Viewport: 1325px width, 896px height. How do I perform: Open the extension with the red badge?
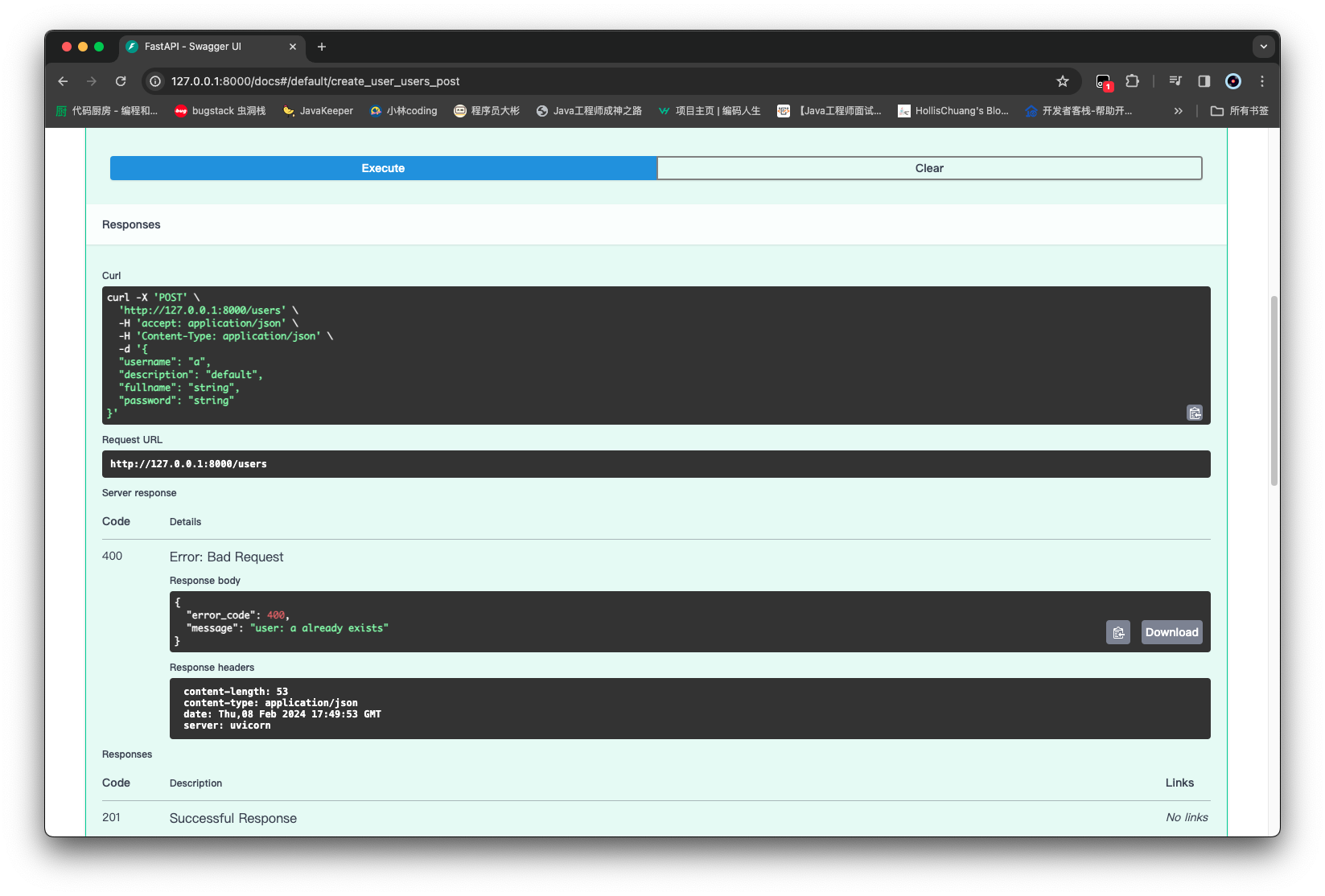[x=1104, y=81]
